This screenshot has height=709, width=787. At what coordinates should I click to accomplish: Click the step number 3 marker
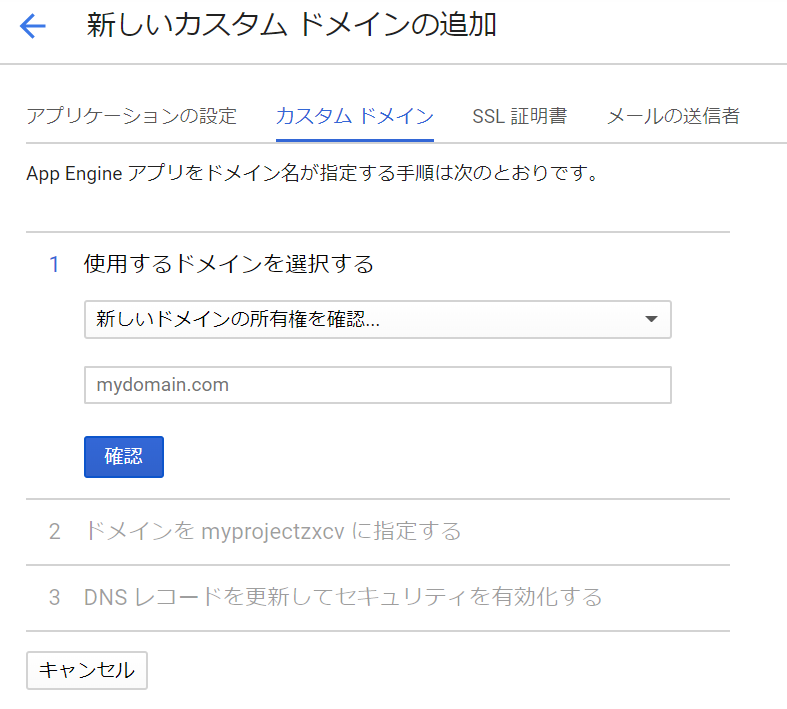(55, 598)
